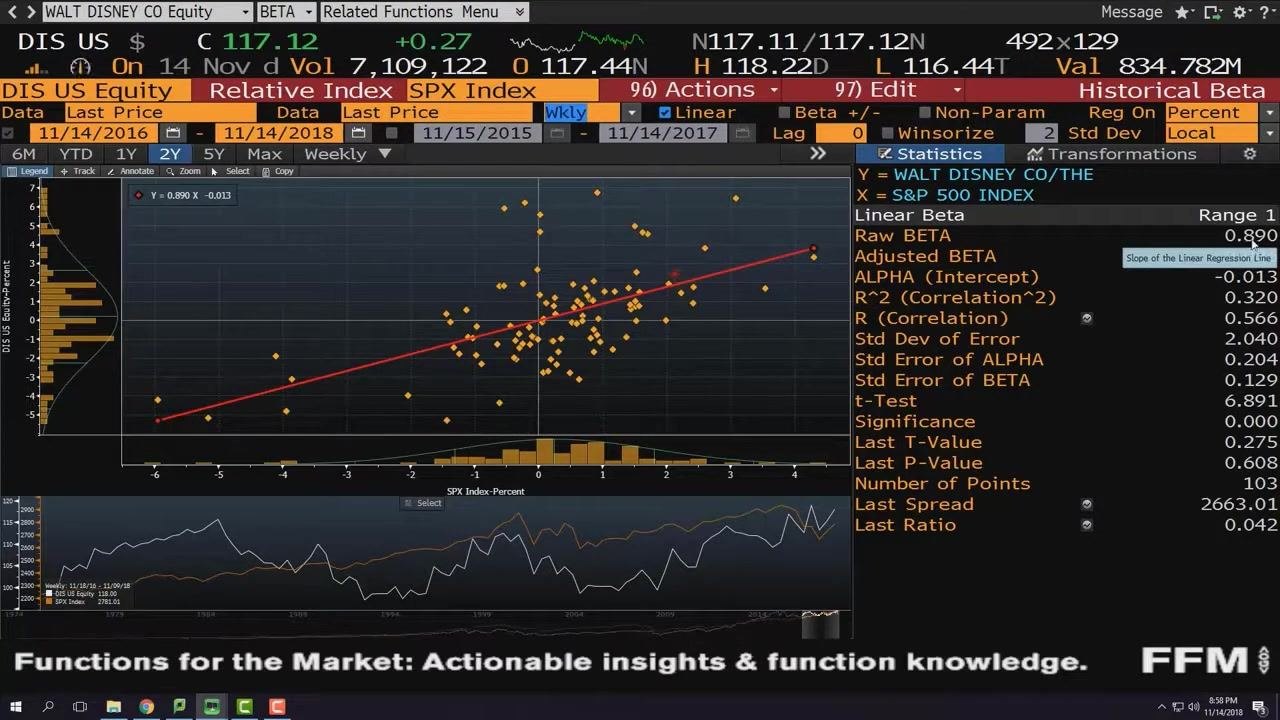Click the DIS US Equity field

[x=94, y=90]
